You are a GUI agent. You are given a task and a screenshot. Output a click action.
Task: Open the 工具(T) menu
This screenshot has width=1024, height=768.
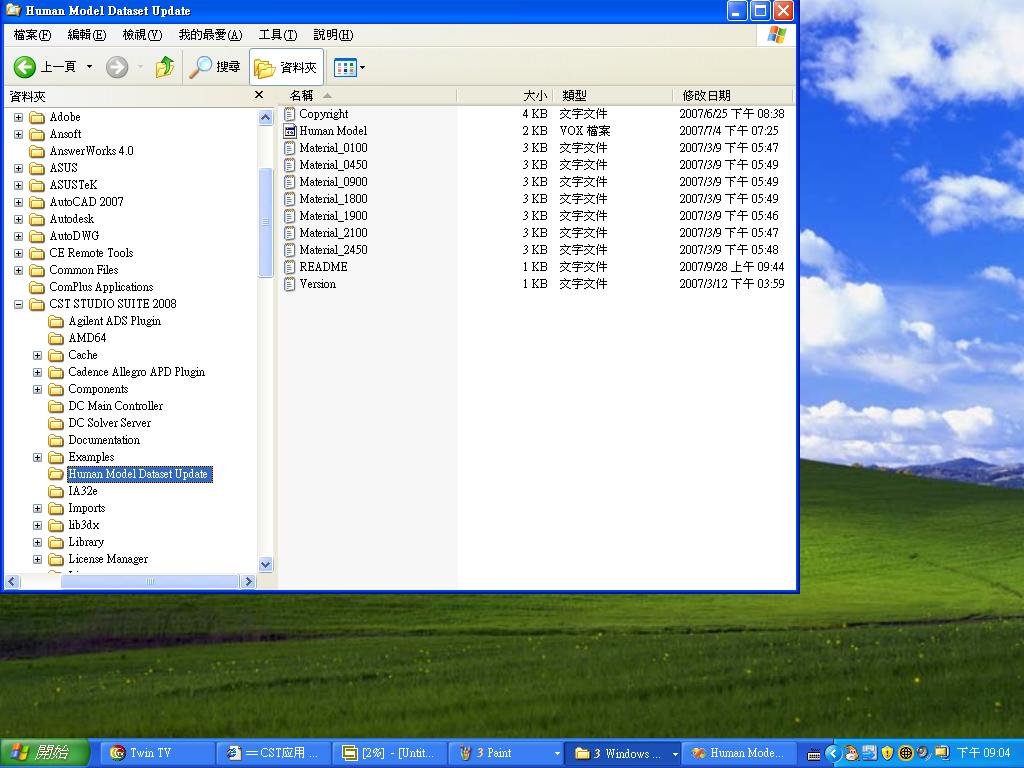coord(278,35)
